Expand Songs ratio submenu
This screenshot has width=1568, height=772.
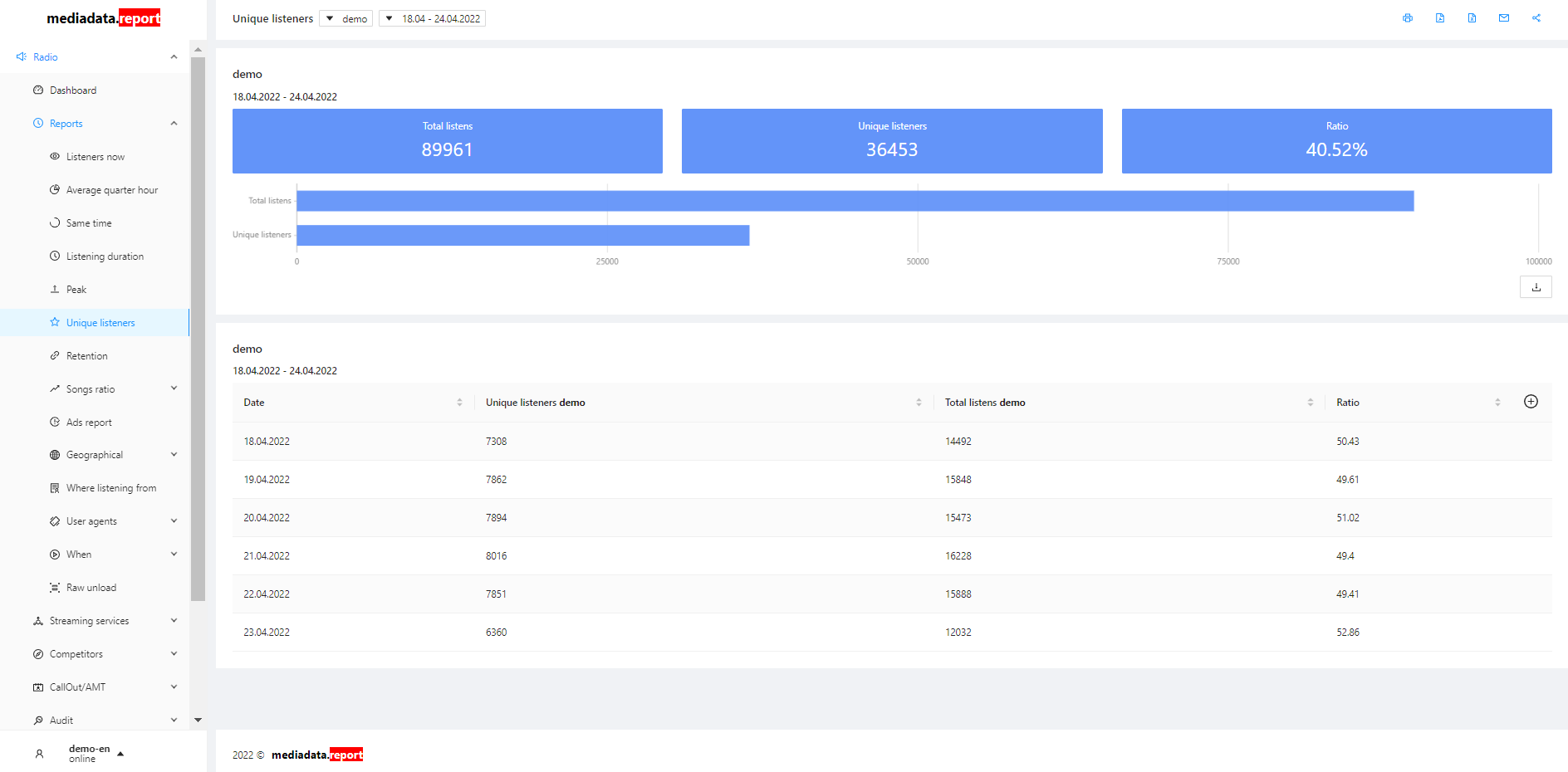[x=174, y=388]
